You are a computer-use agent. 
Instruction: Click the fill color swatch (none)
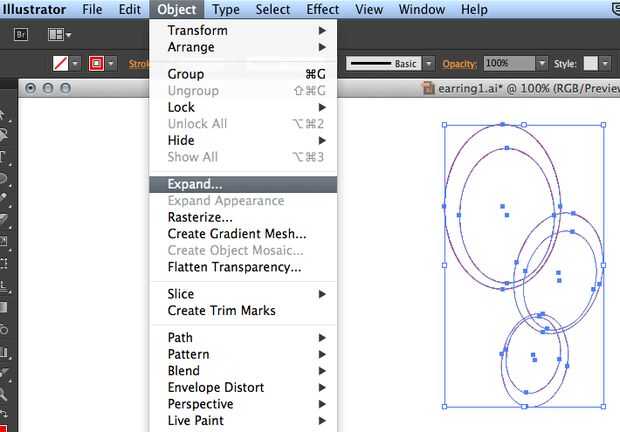point(60,63)
